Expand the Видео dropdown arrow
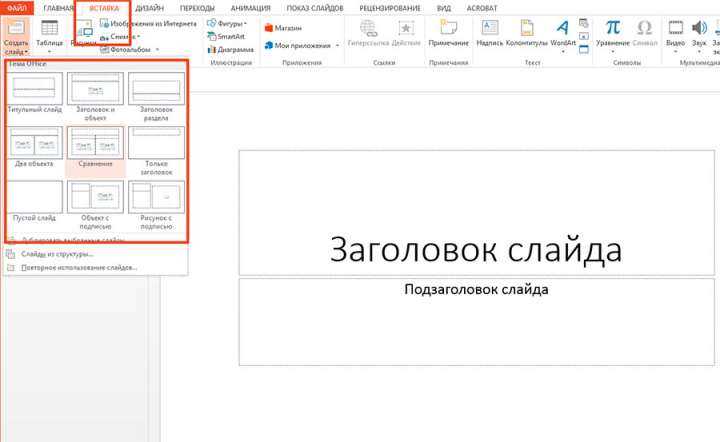 (x=675, y=51)
